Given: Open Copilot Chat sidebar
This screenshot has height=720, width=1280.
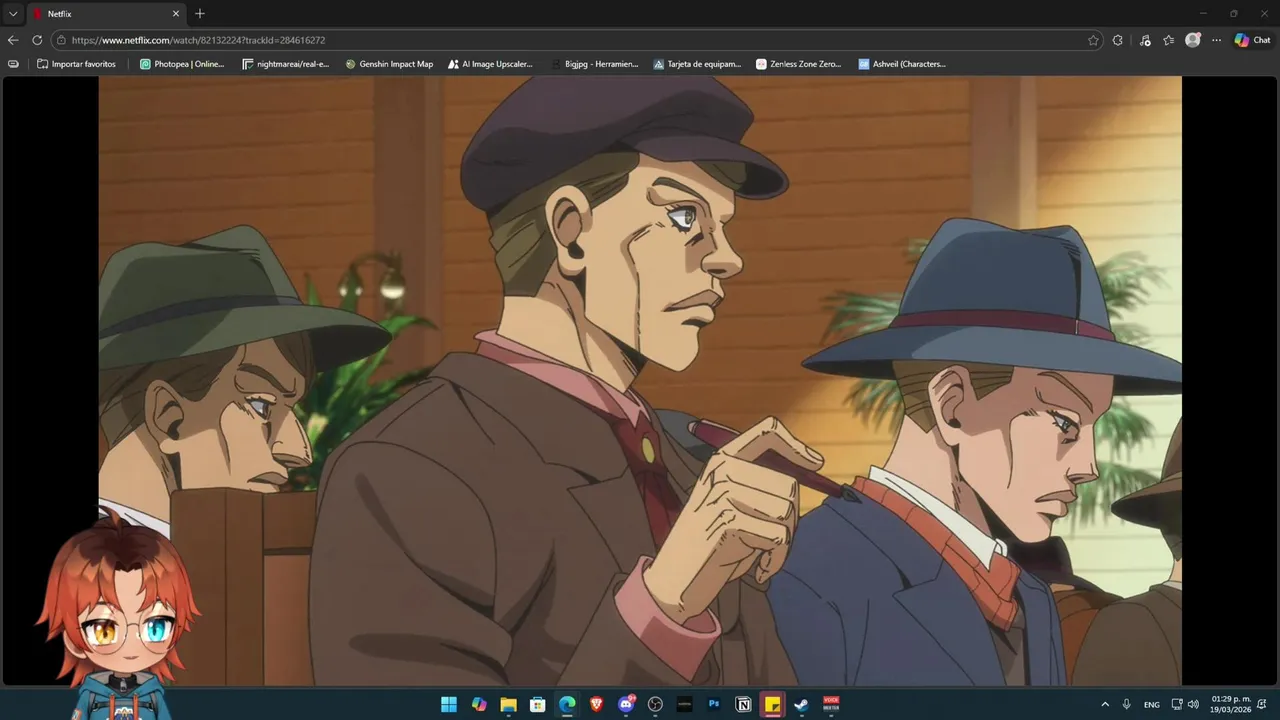Looking at the screenshot, I should [1252, 40].
